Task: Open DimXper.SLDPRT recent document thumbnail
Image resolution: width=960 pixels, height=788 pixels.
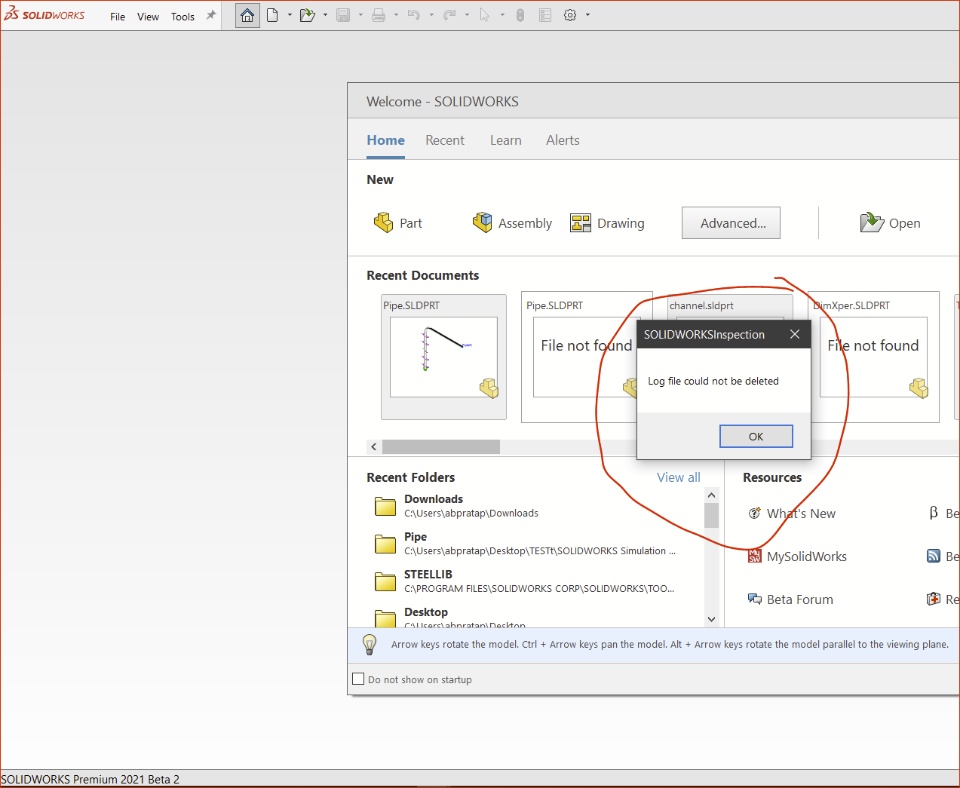Action: coord(874,357)
